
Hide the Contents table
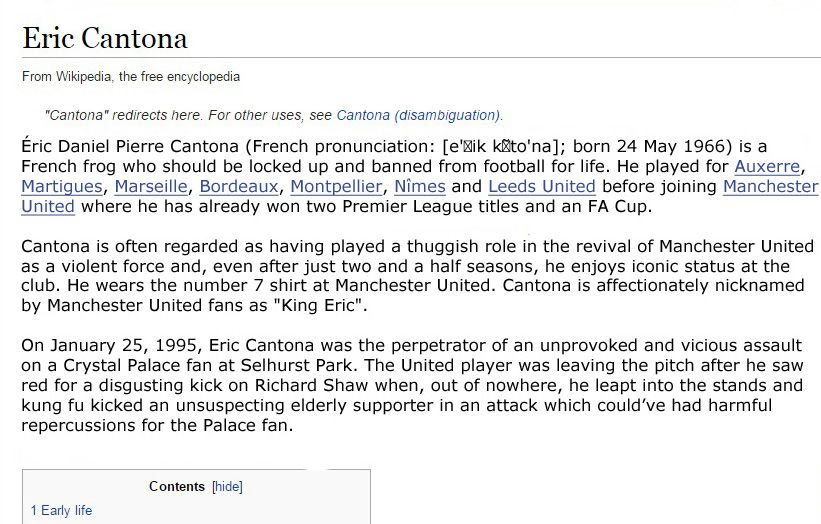pyautogui.click(x=227, y=487)
